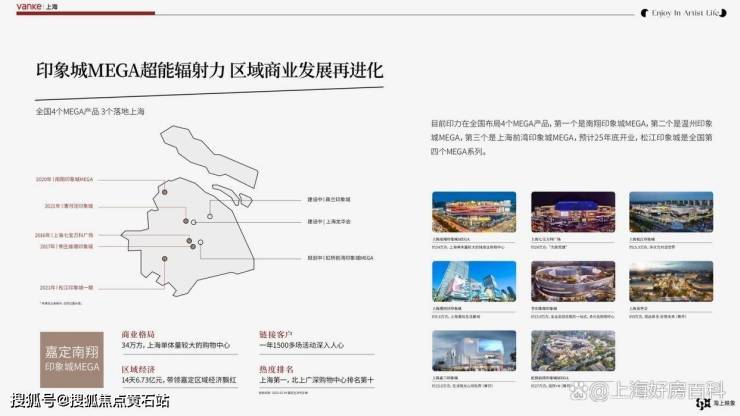
Task: Click the 海上映象 logo in the corner
Action: click(715, 403)
